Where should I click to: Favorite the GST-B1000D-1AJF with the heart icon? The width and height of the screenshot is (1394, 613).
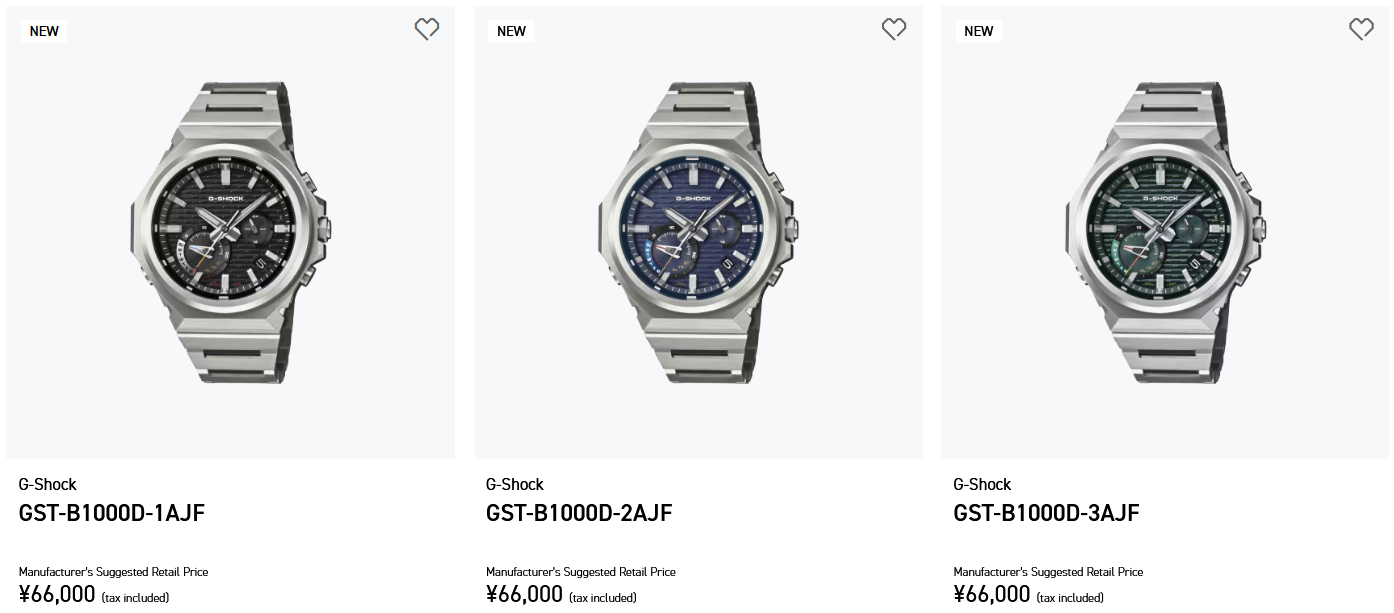pos(427,30)
